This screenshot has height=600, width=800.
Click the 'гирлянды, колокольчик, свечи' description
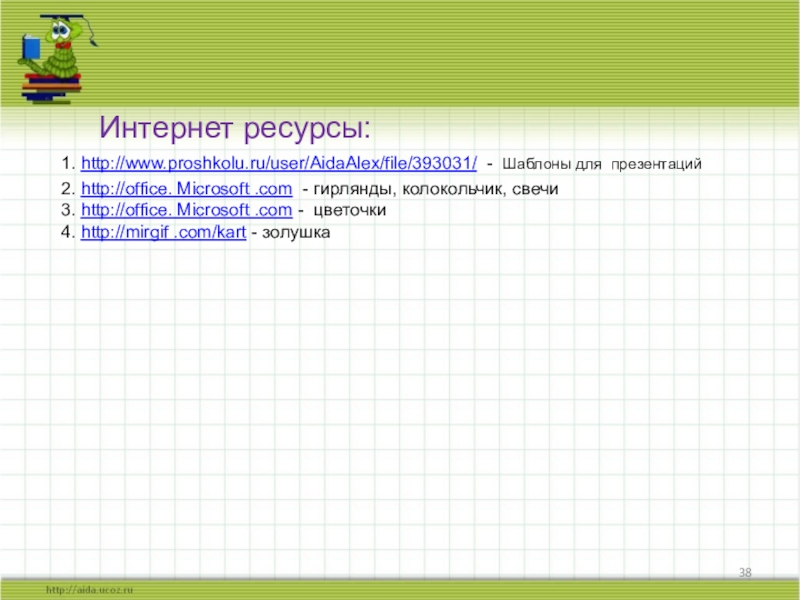point(436,189)
